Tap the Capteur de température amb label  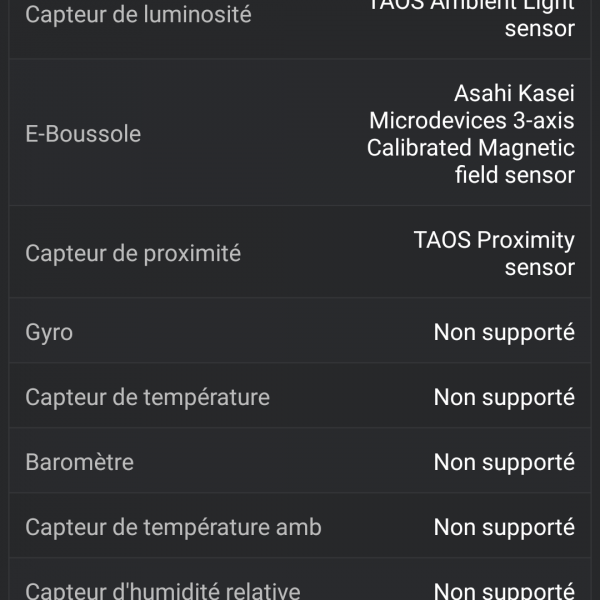point(173,527)
